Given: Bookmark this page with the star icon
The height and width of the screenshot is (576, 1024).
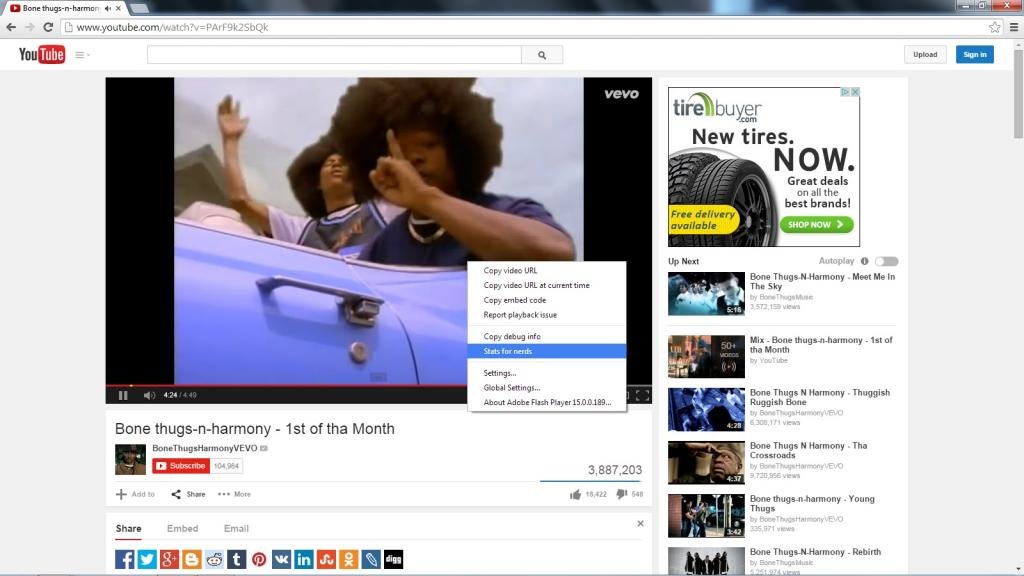Looking at the screenshot, I should (x=995, y=27).
